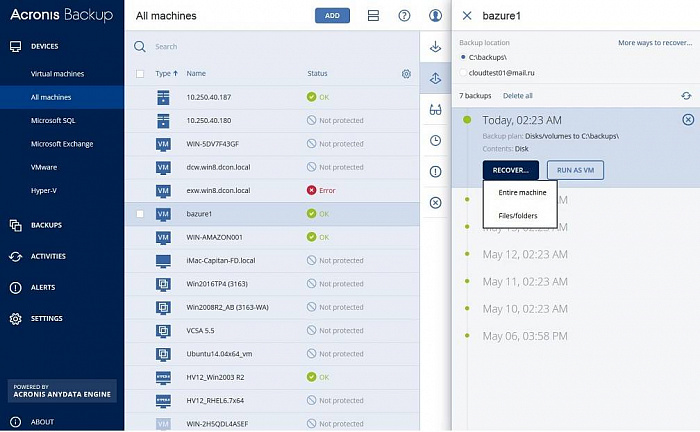Open the Overview glasses icon
The width and height of the screenshot is (700, 432).
(x=435, y=110)
